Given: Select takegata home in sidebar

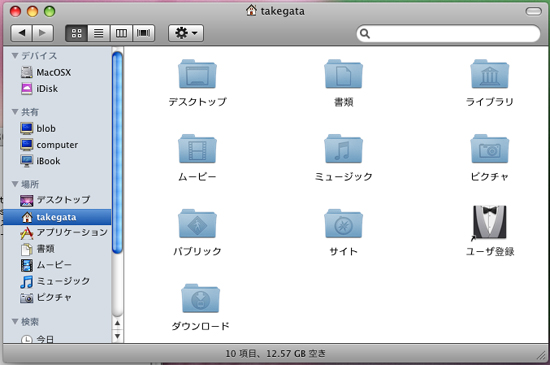Looking at the screenshot, I should coord(57,217).
